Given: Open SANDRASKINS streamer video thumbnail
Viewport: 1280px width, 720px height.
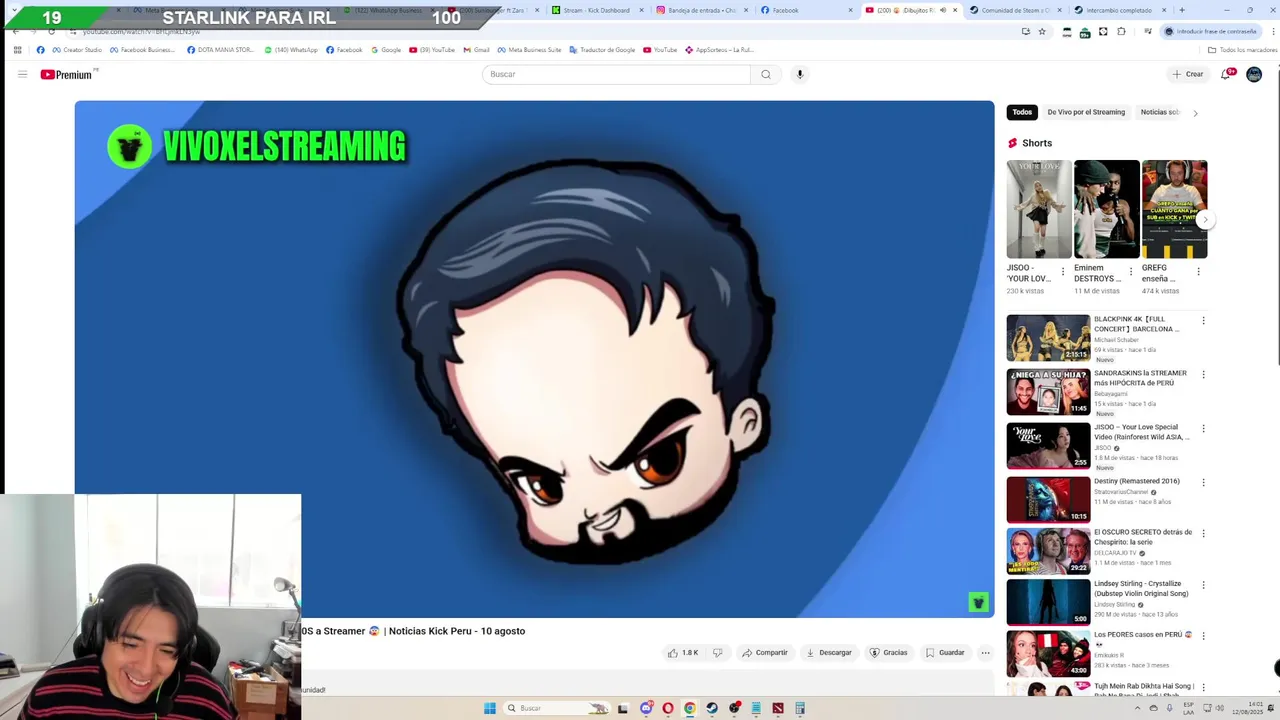Looking at the screenshot, I should click(x=1048, y=392).
